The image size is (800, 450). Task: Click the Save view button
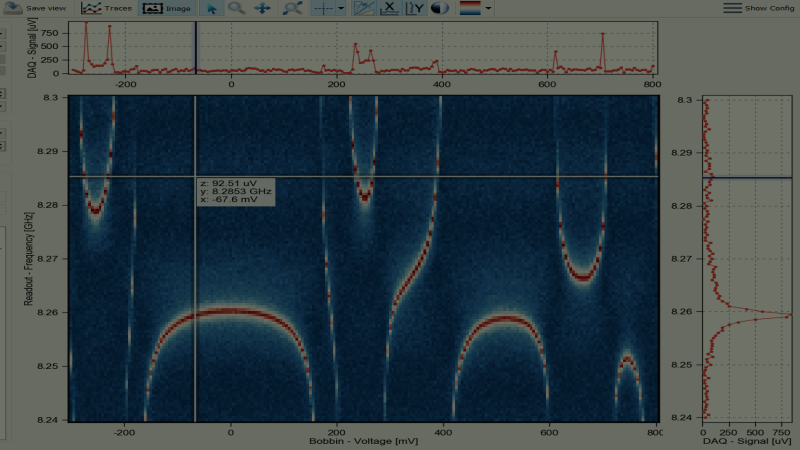tap(35, 8)
